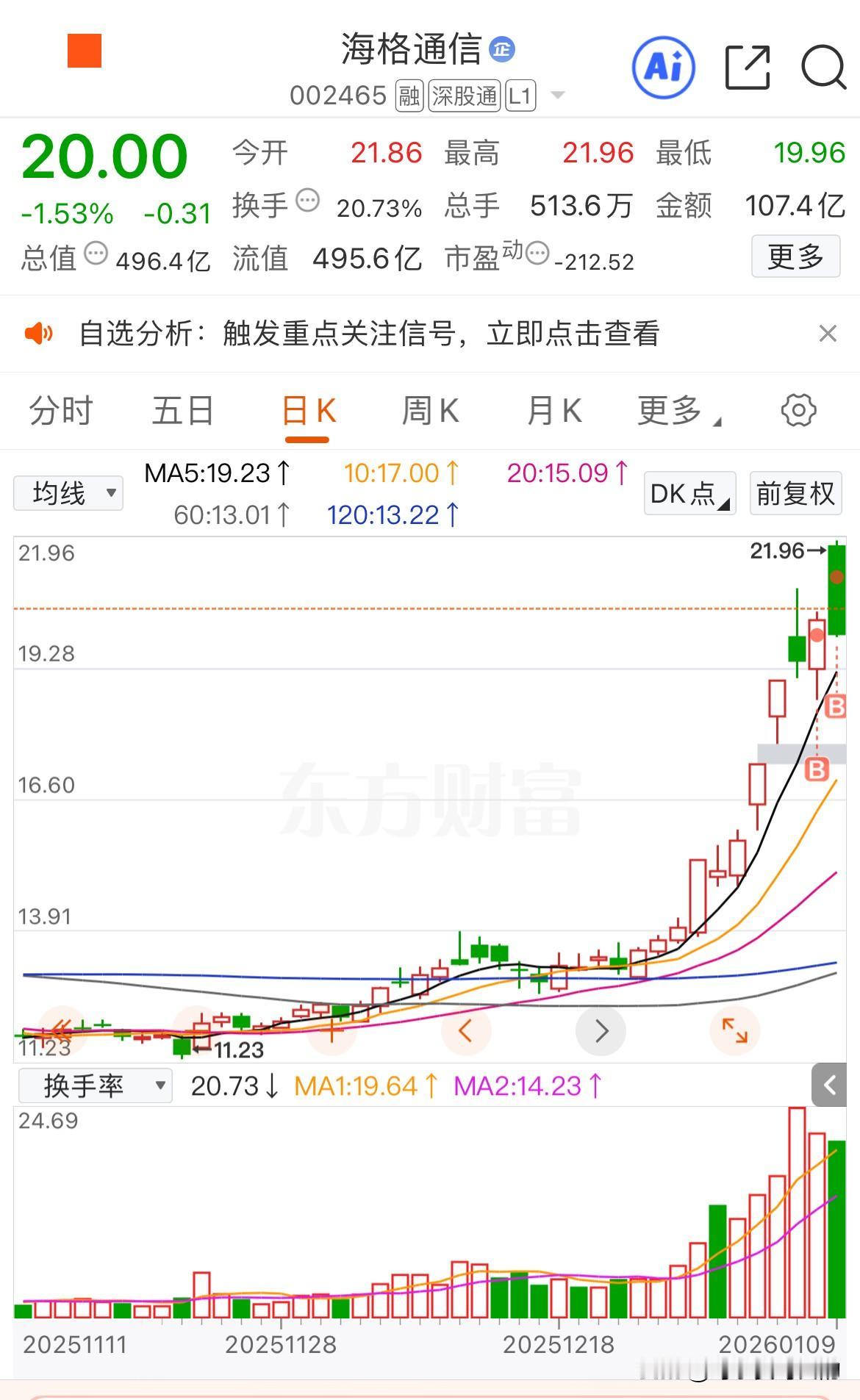This screenshot has width=860, height=1400.
Task: Open the DK点 dropdown
Action: click(690, 493)
